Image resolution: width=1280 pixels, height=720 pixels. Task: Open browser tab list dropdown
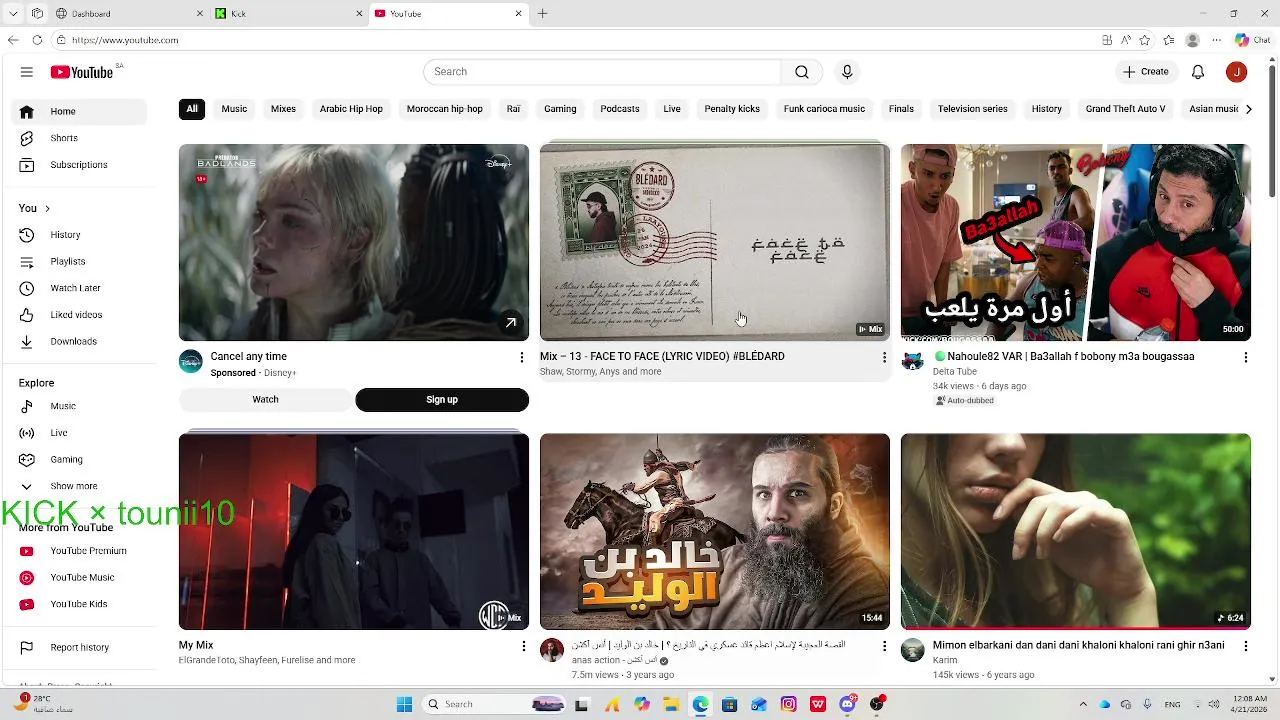pyautogui.click(x=13, y=13)
